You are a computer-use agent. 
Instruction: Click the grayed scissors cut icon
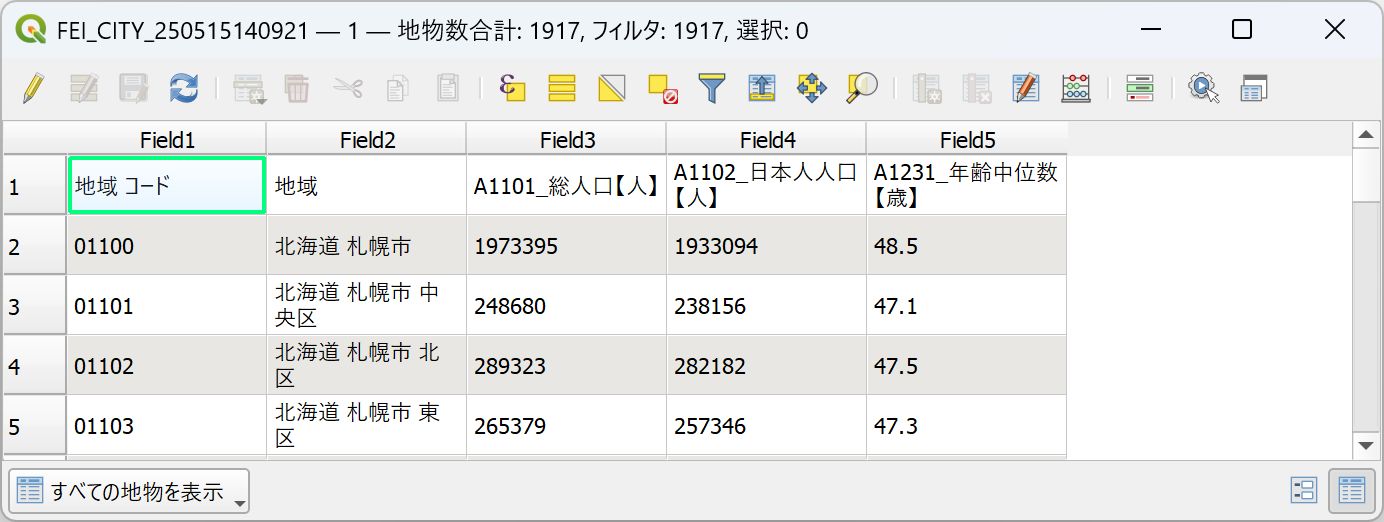coord(347,88)
